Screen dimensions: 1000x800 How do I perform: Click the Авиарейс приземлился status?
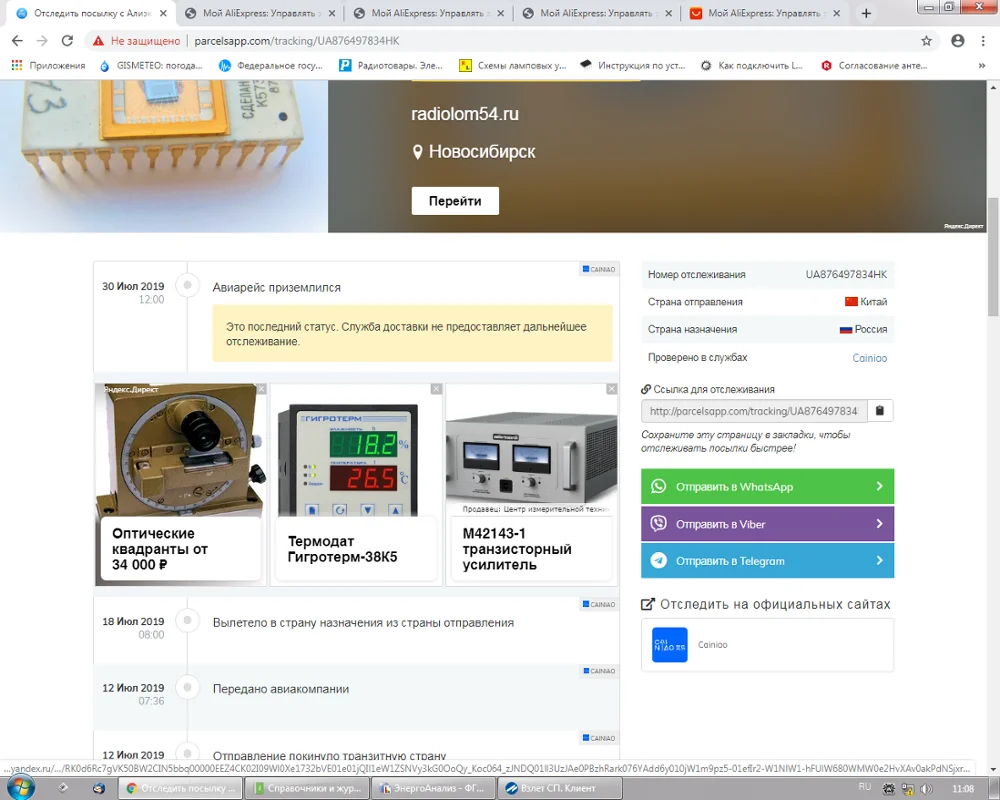pyautogui.click(x=276, y=288)
